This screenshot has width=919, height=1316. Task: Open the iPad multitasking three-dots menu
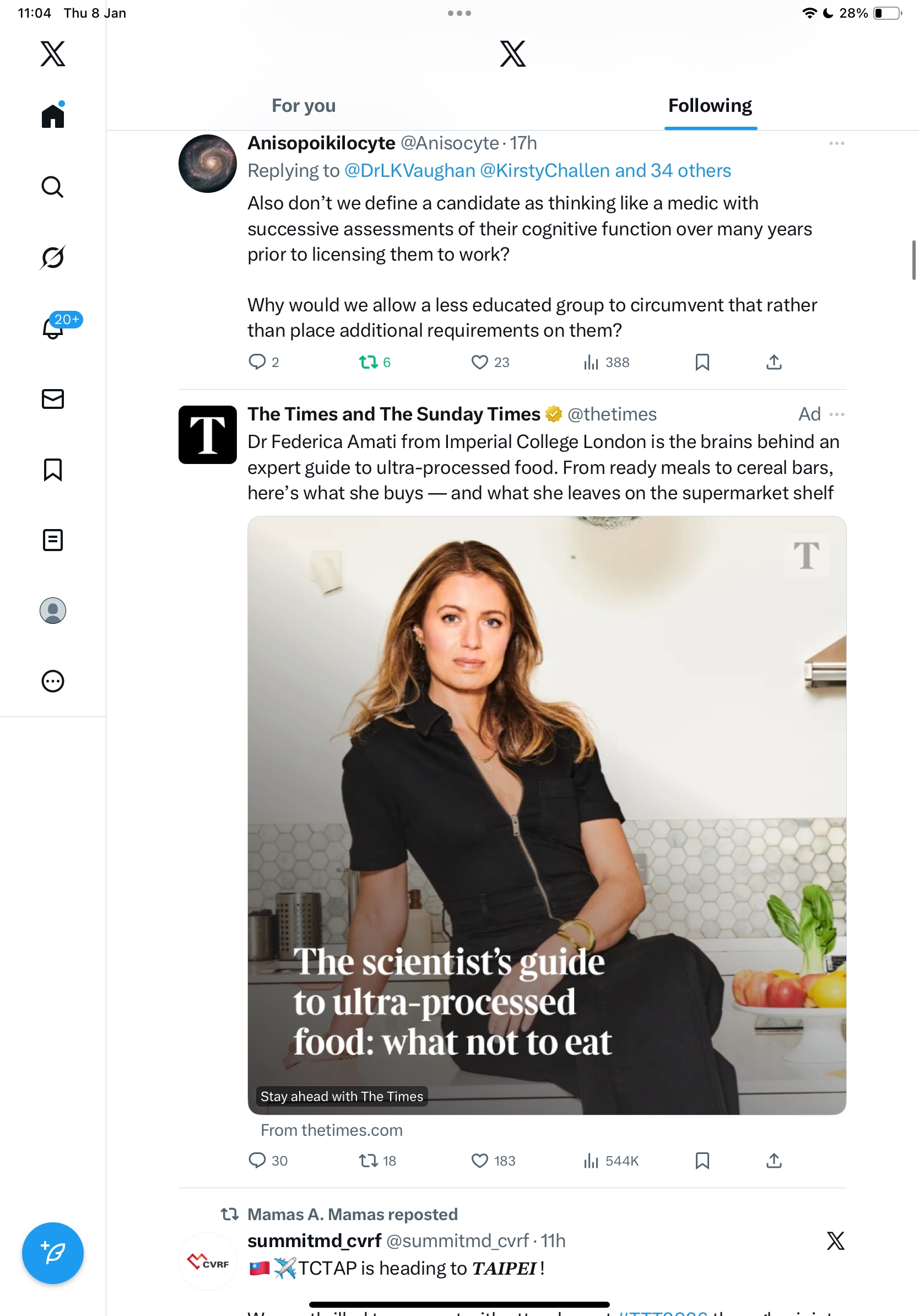tap(459, 13)
